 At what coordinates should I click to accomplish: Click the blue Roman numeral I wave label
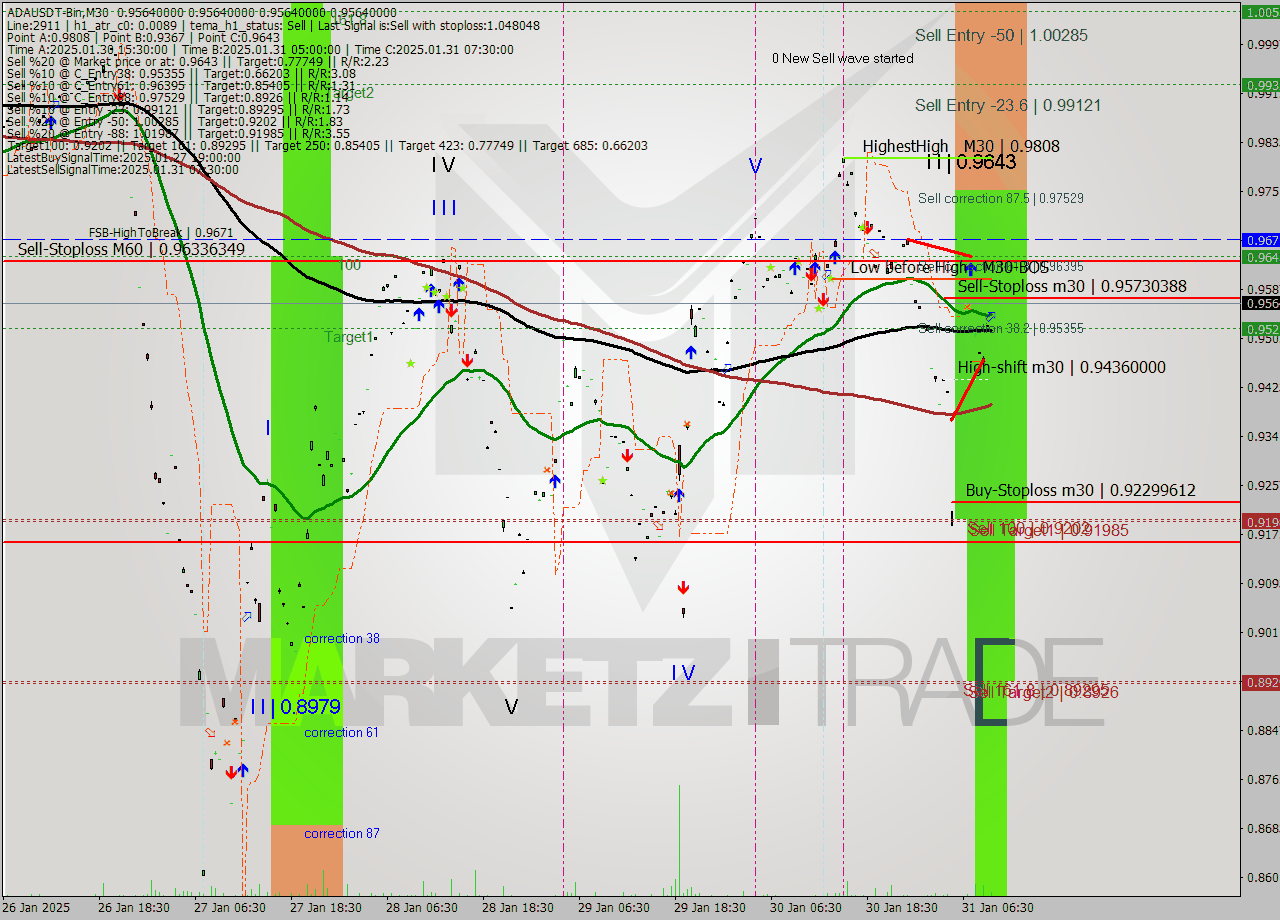coord(268,428)
